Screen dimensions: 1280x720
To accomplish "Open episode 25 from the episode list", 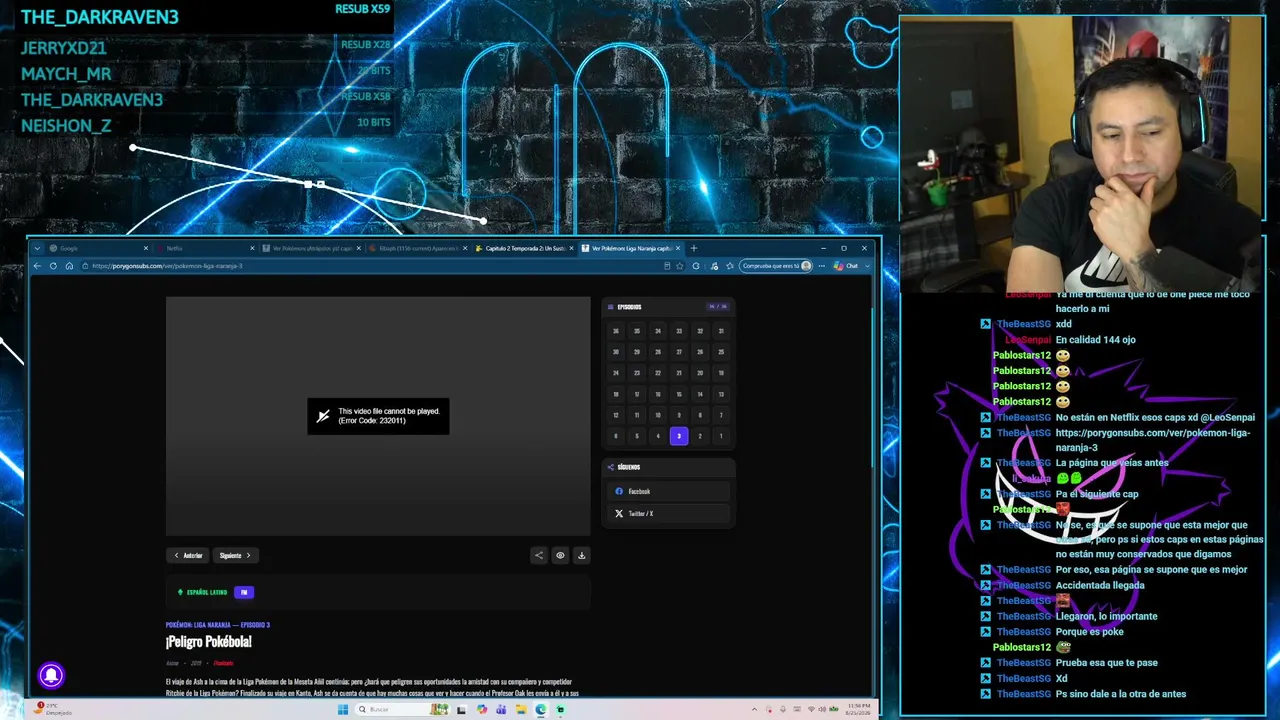I will pos(721,352).
